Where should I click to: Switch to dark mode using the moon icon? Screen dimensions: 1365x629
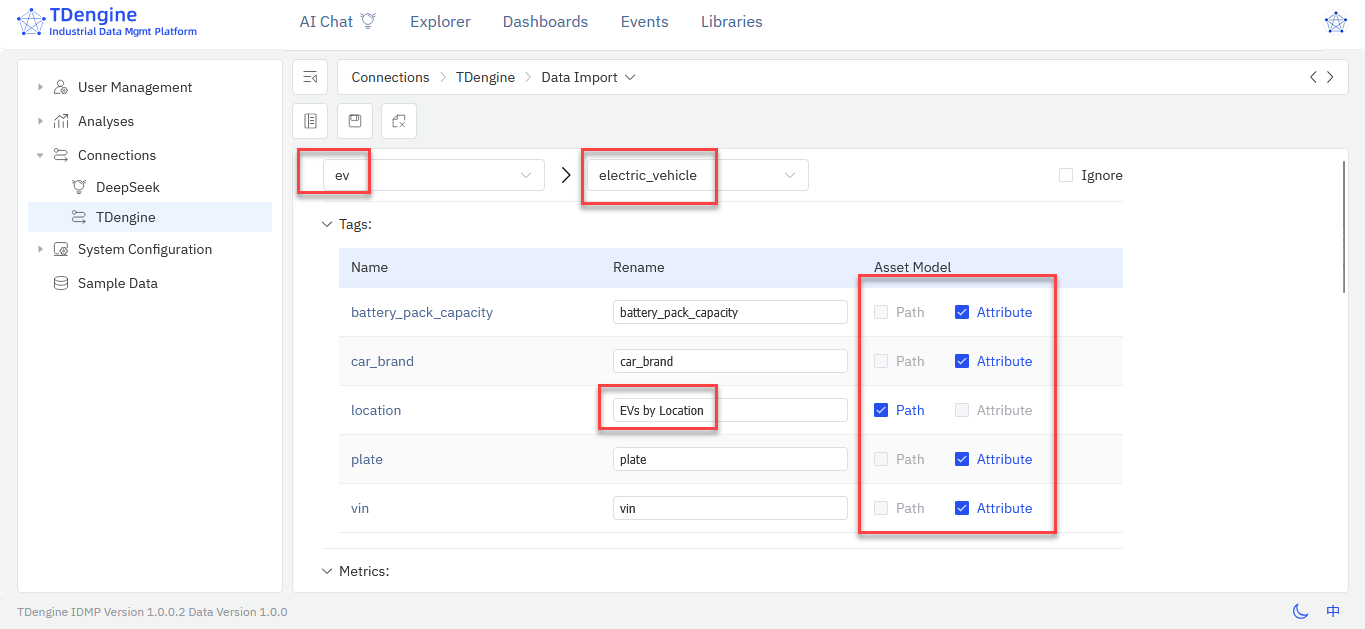(x=1300, y=611)
